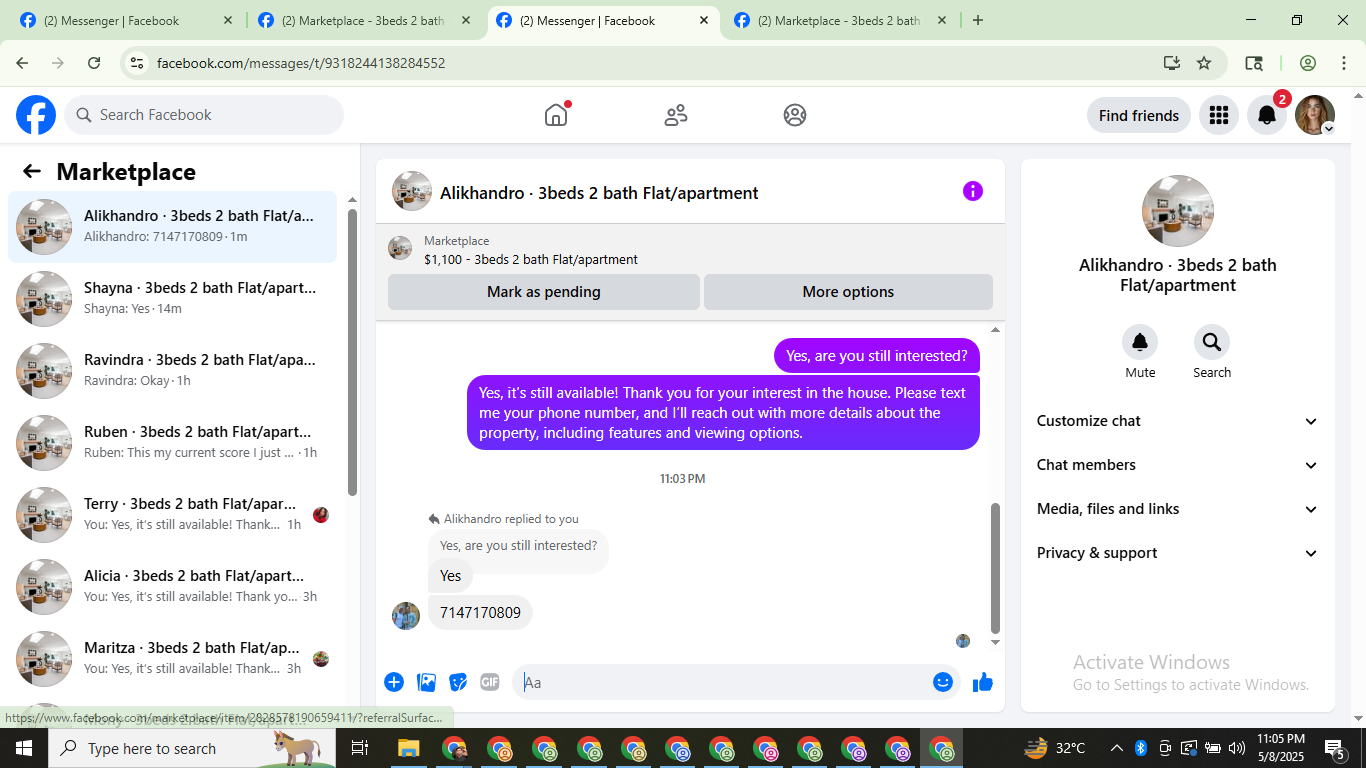Viewport: 1366px width, 768px height.
Task: Click the install app icon in address bar
Action: (1172, 63)
